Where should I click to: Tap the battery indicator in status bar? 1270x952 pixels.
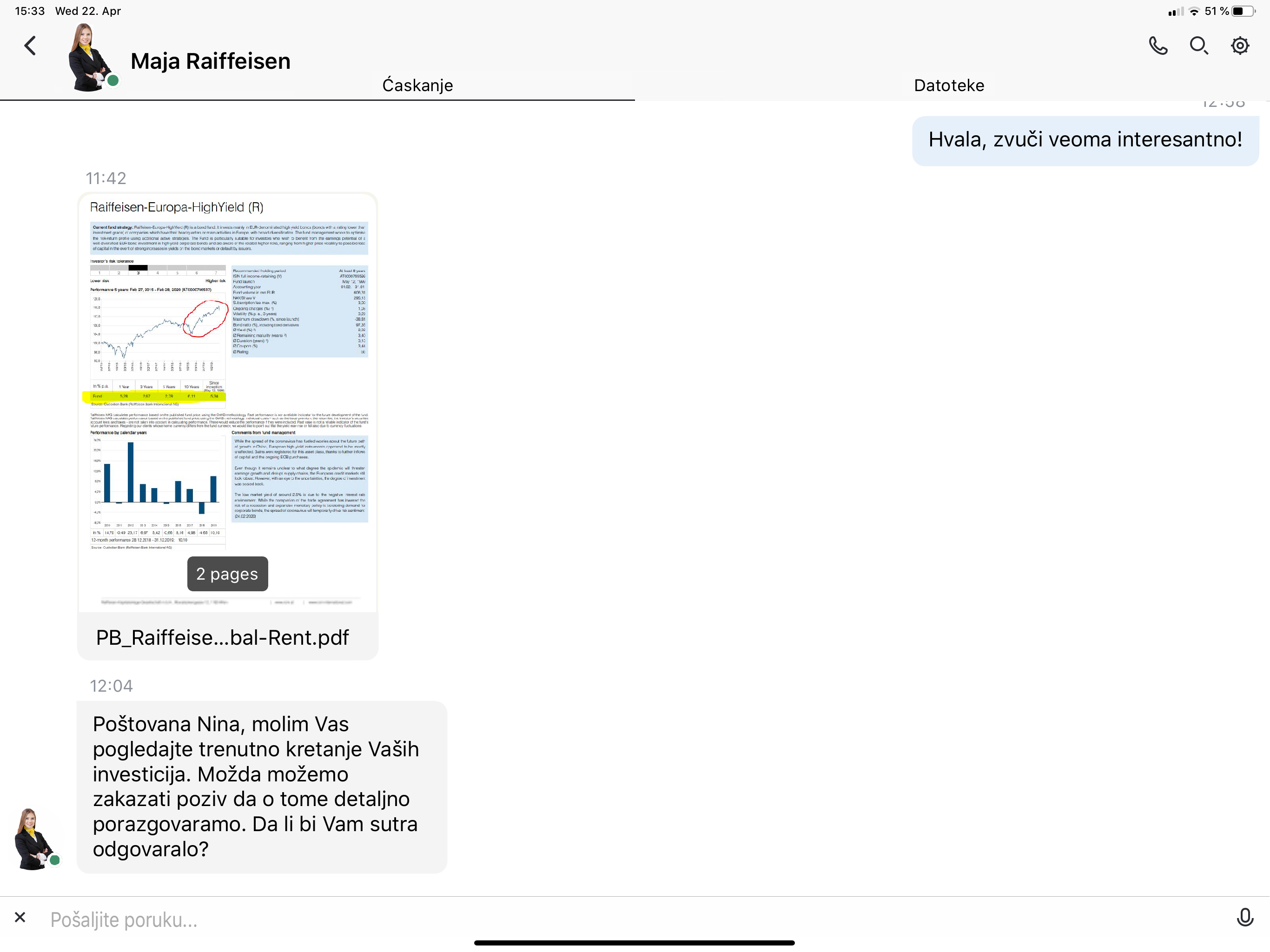pyautogui.click(x=1244, y=12)
